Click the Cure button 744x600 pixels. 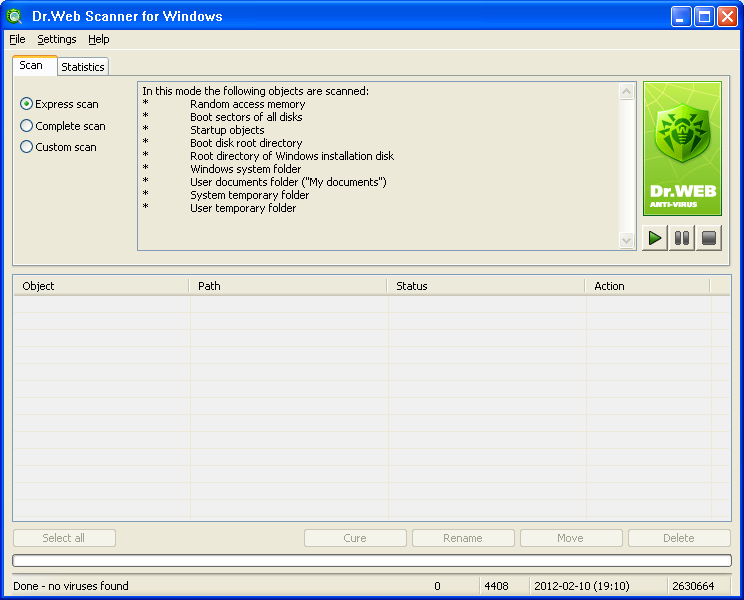(355, 538)
